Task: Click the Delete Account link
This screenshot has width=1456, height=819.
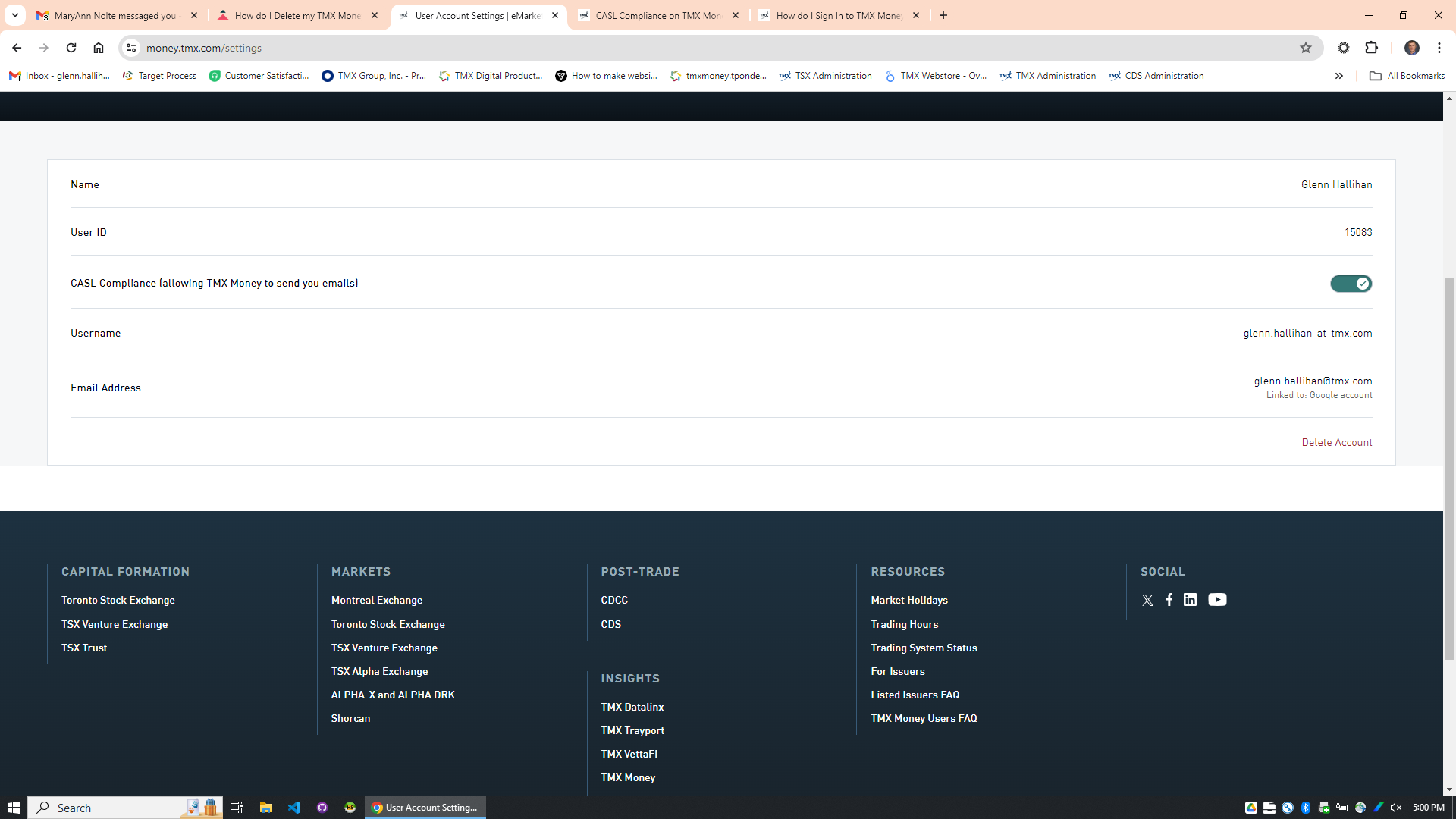Action: tap(1336, 442)
